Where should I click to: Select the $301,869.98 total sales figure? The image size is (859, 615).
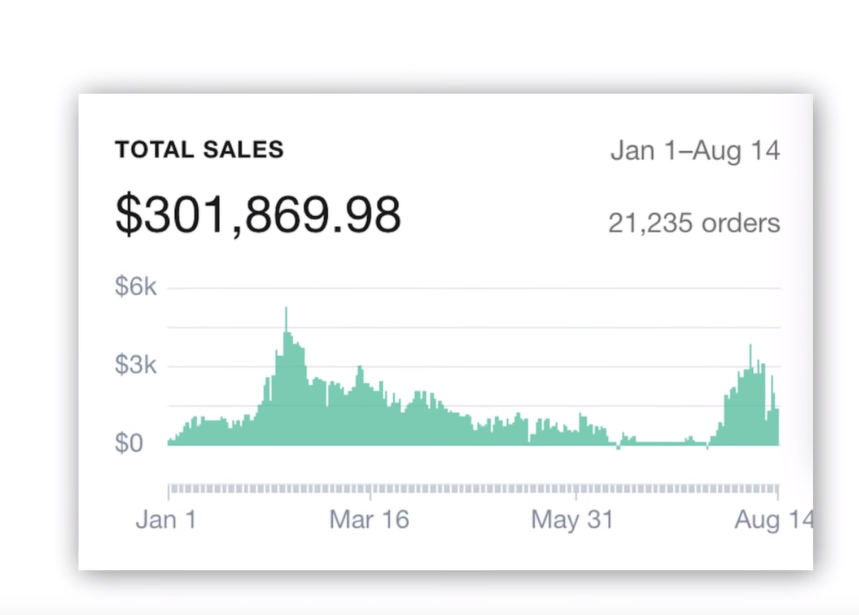pyautogui.click(x=258, y=215)
